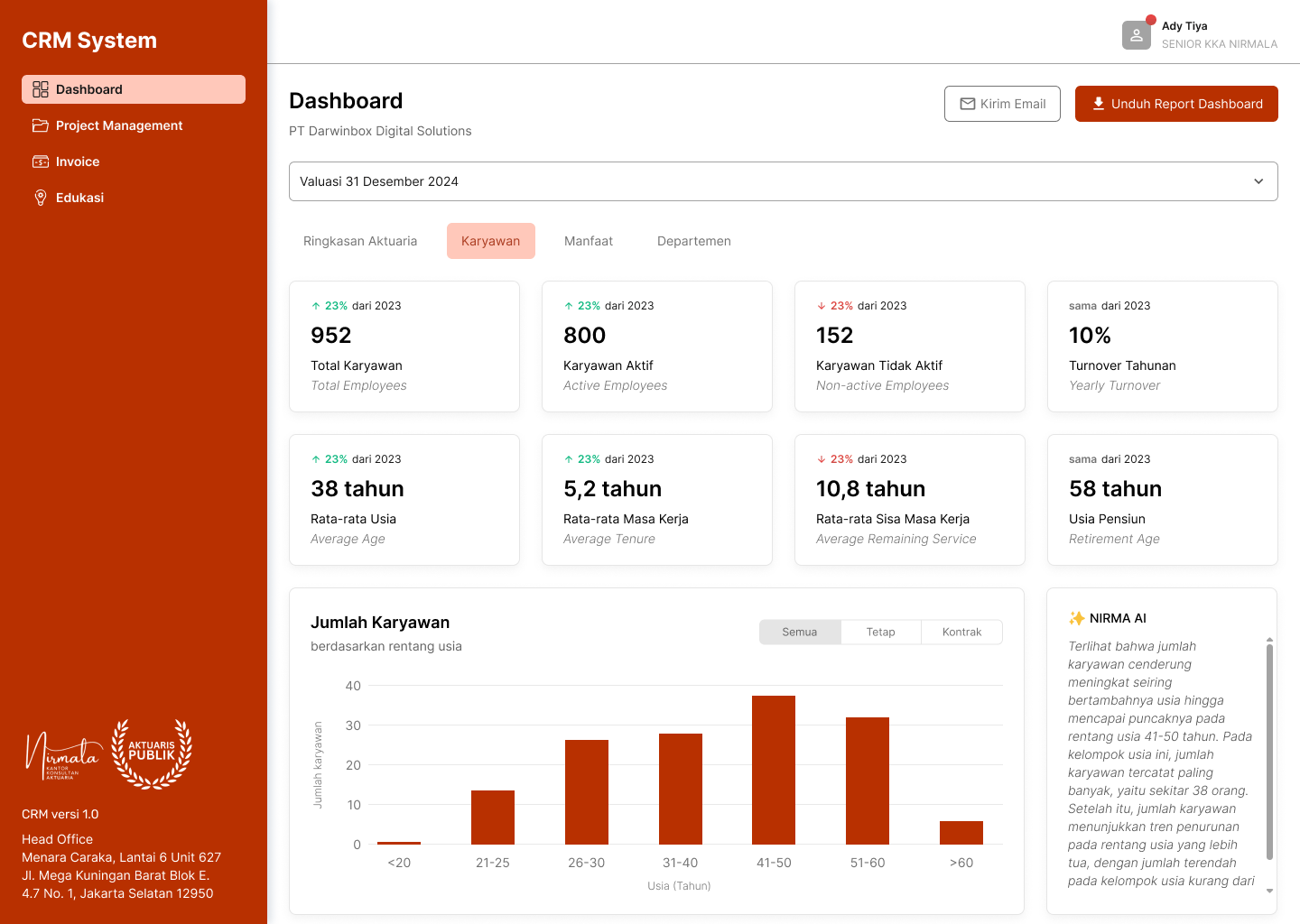
Task: Open the Ringkasan Aktuaria tab
Action: coord(360,241)
